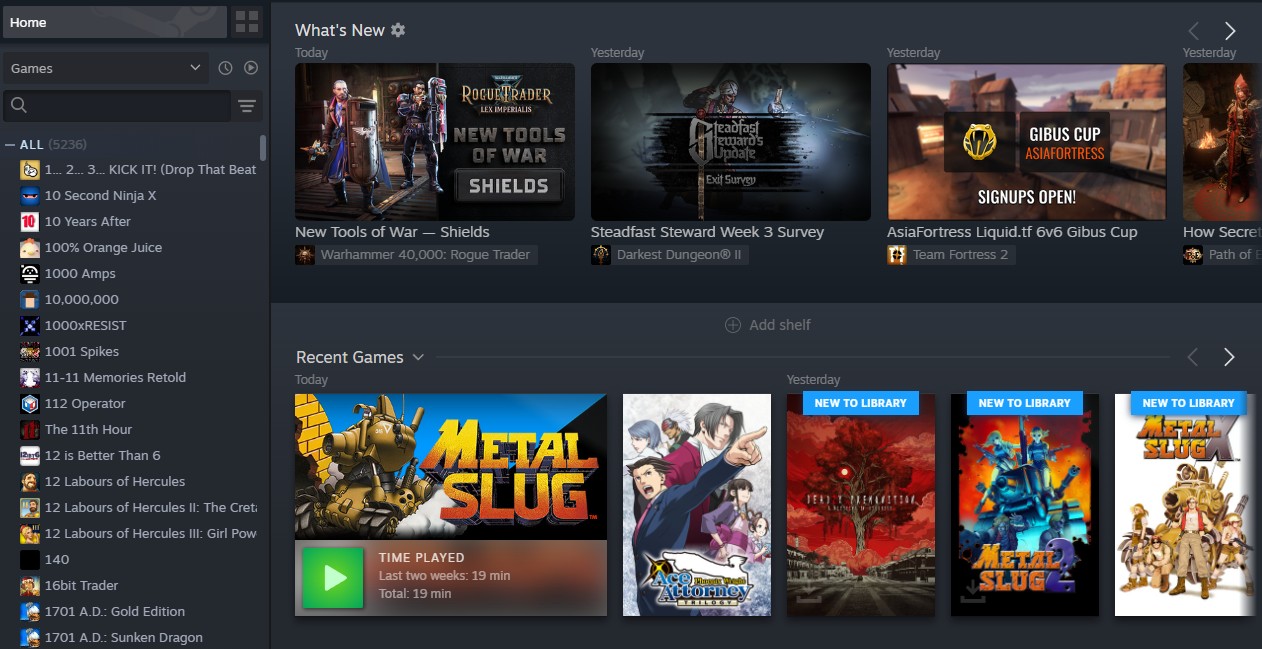Open AsiaFortress Liquid.tf 6v6 Gibus Cup headline

tap(1012, 232)
